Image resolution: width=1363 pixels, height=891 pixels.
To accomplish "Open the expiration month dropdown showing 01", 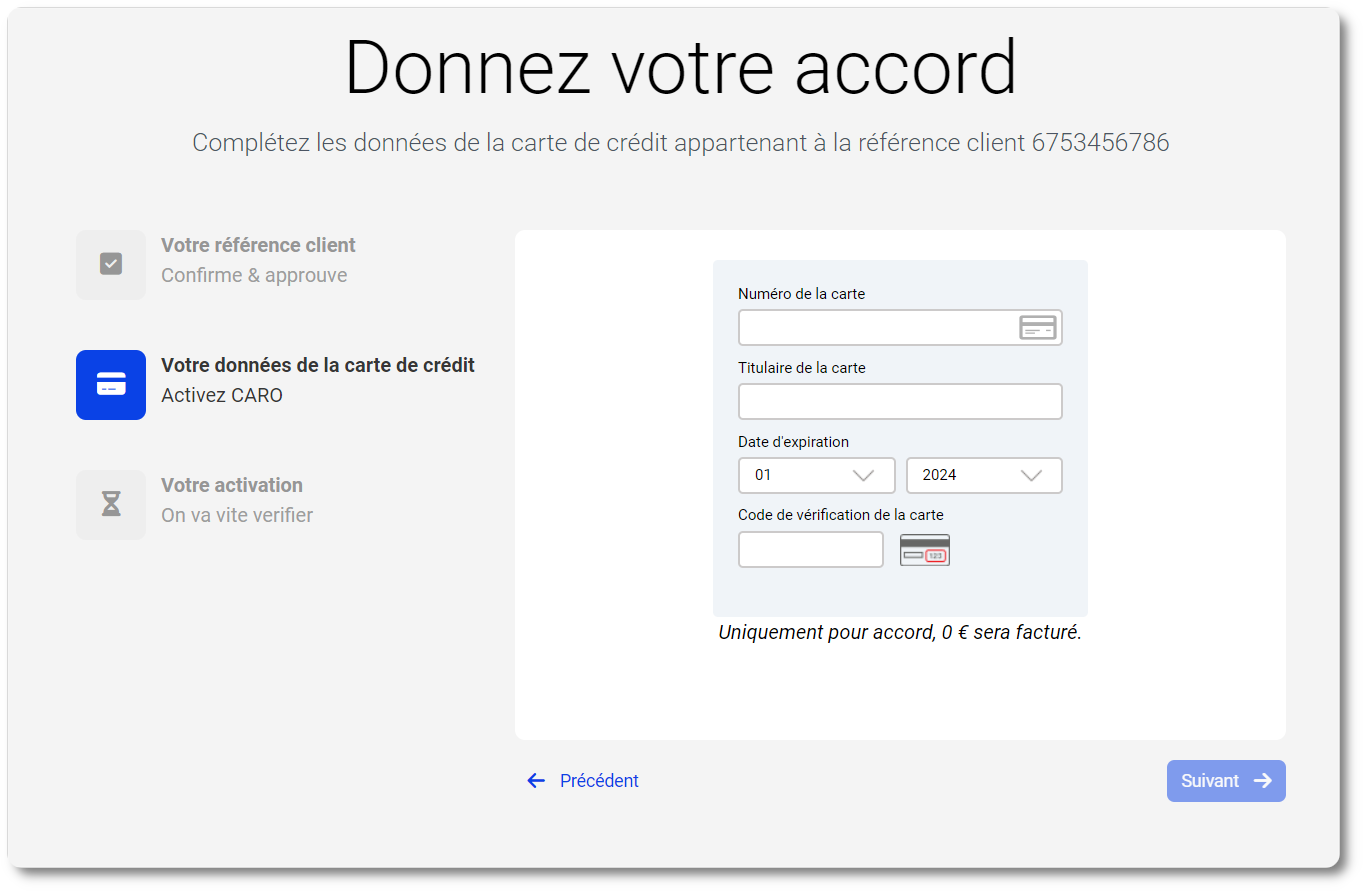I will click(817, 476).
